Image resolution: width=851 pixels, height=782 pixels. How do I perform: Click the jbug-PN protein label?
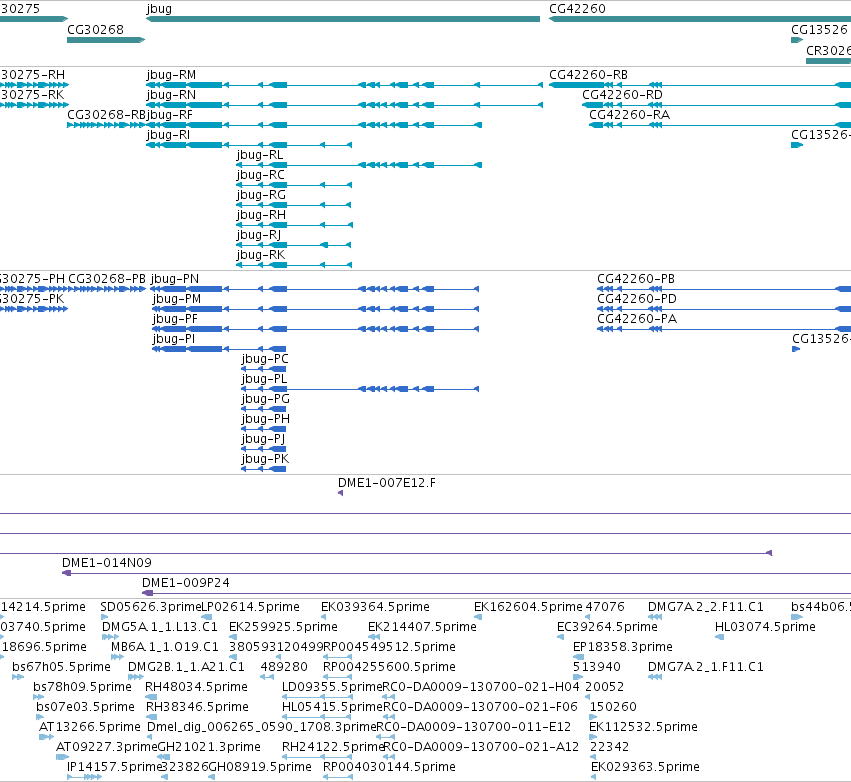click(175, 279)
